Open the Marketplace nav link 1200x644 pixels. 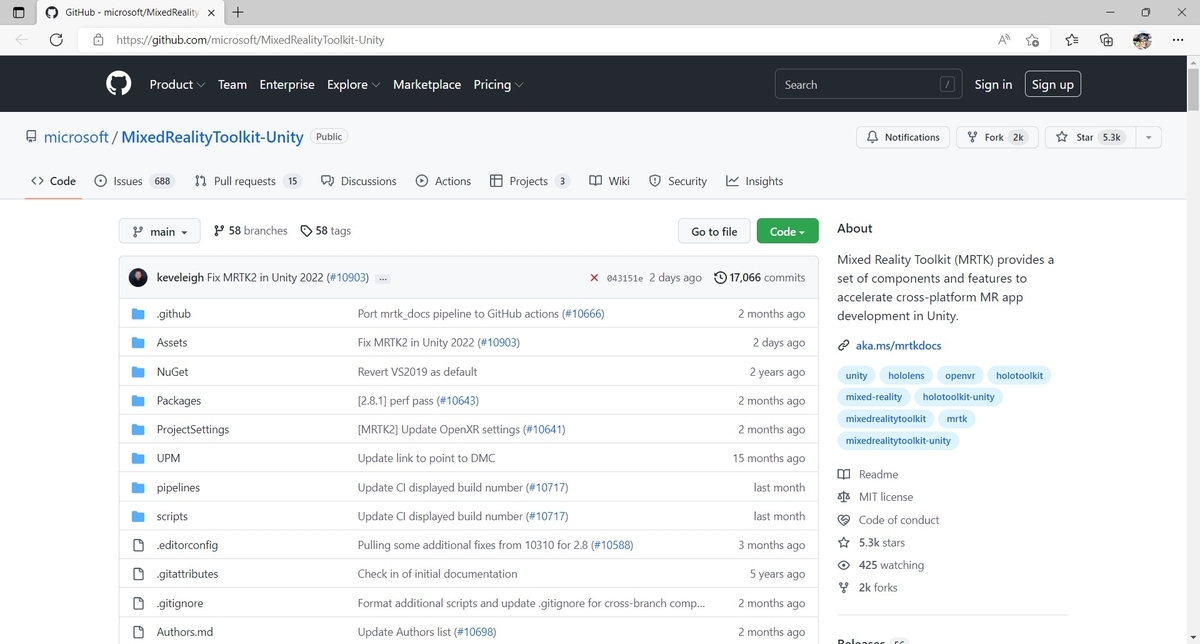pyautogui.click(x=427, y=85)
